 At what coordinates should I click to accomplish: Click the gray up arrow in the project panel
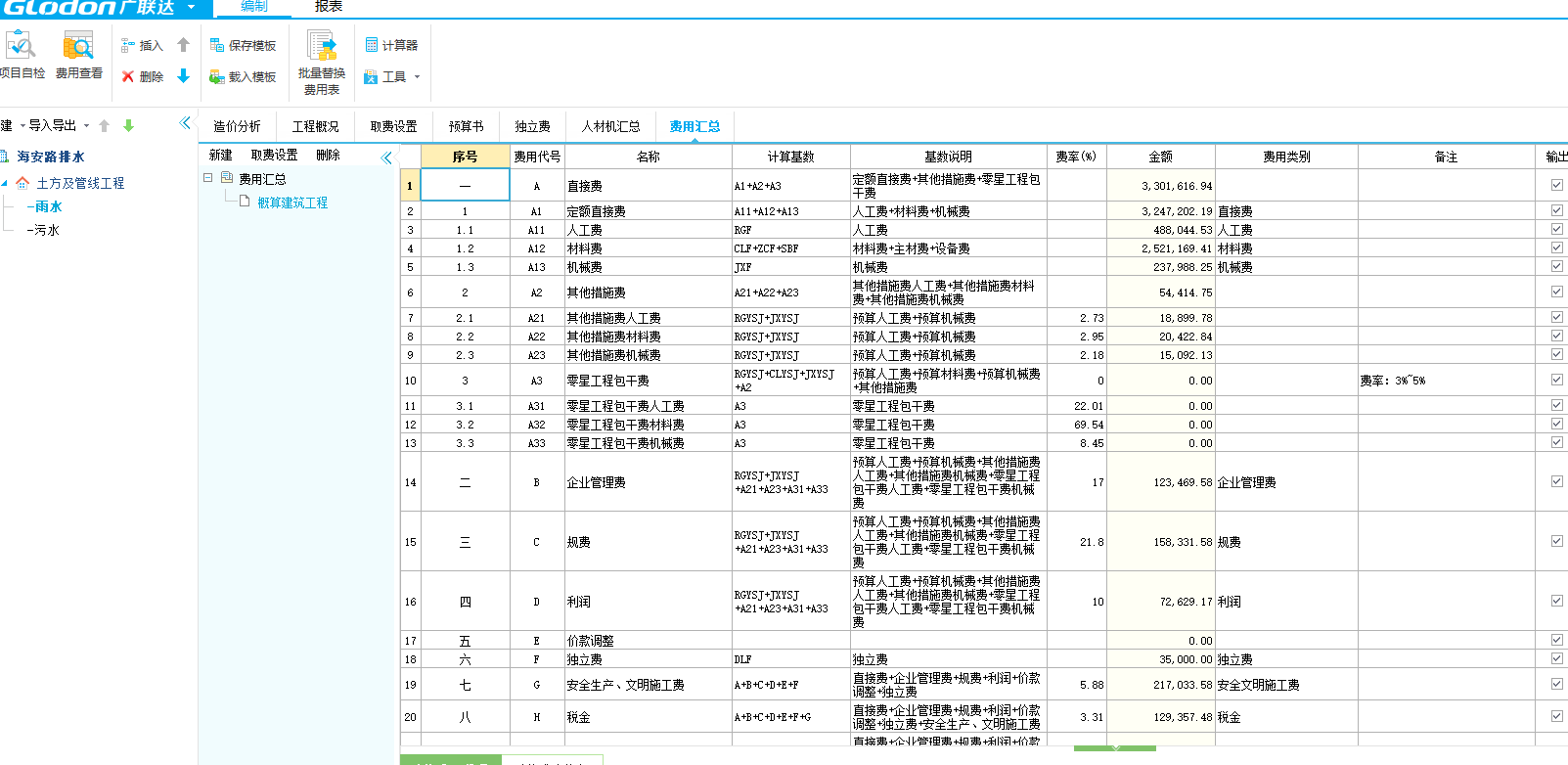click(x=104, y=125)
